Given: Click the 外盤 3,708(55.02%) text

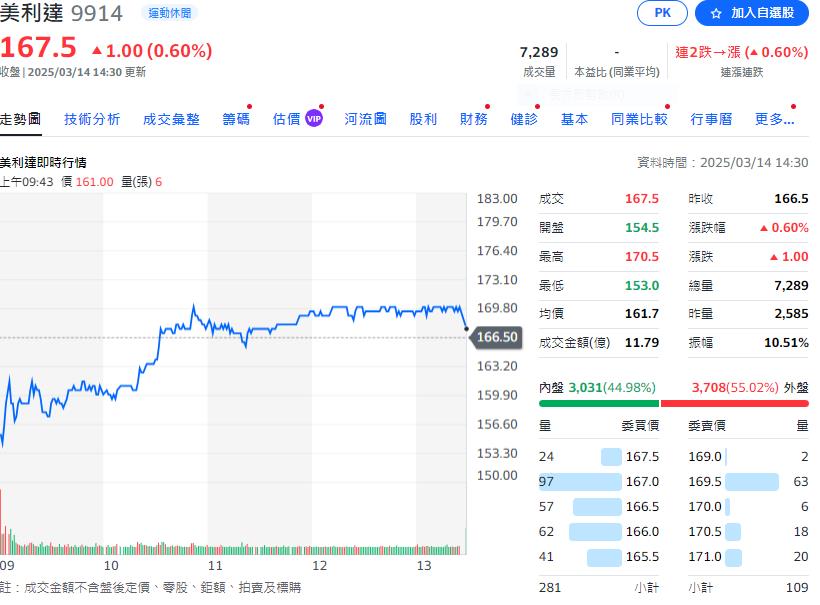Looking at the screenshot, I should click(x=750, y=387).
